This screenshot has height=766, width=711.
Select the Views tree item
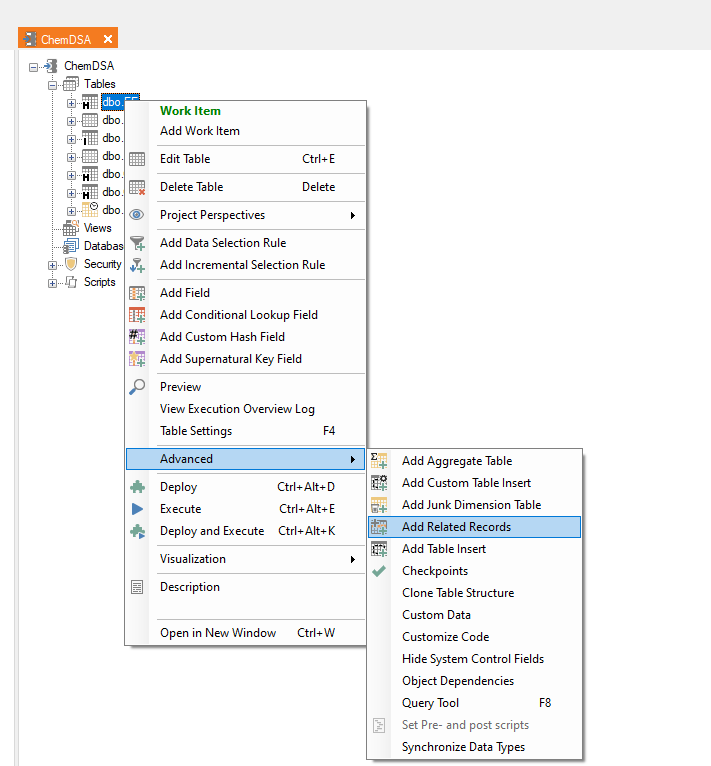tap(97, 228)
